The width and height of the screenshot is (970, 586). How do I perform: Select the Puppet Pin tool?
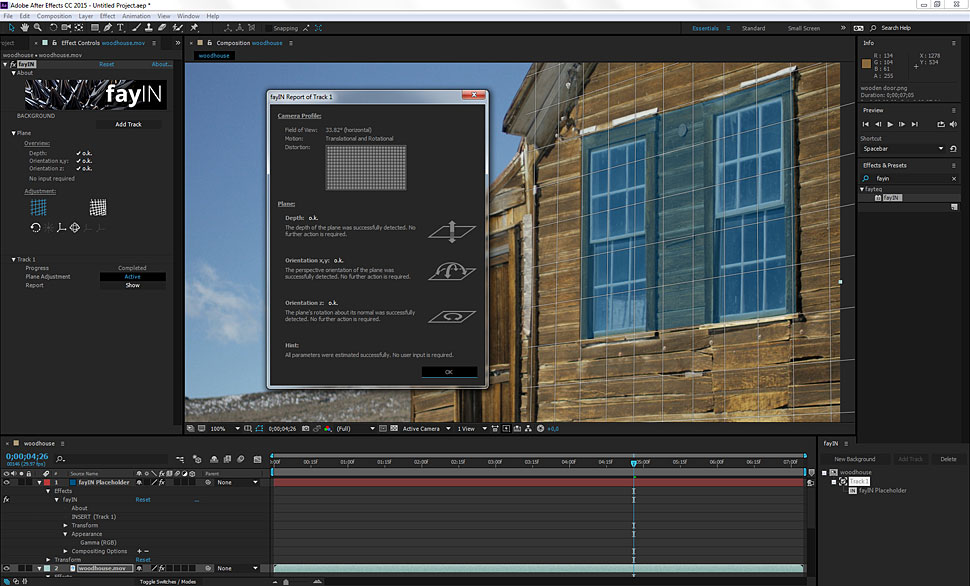point(194,28)
